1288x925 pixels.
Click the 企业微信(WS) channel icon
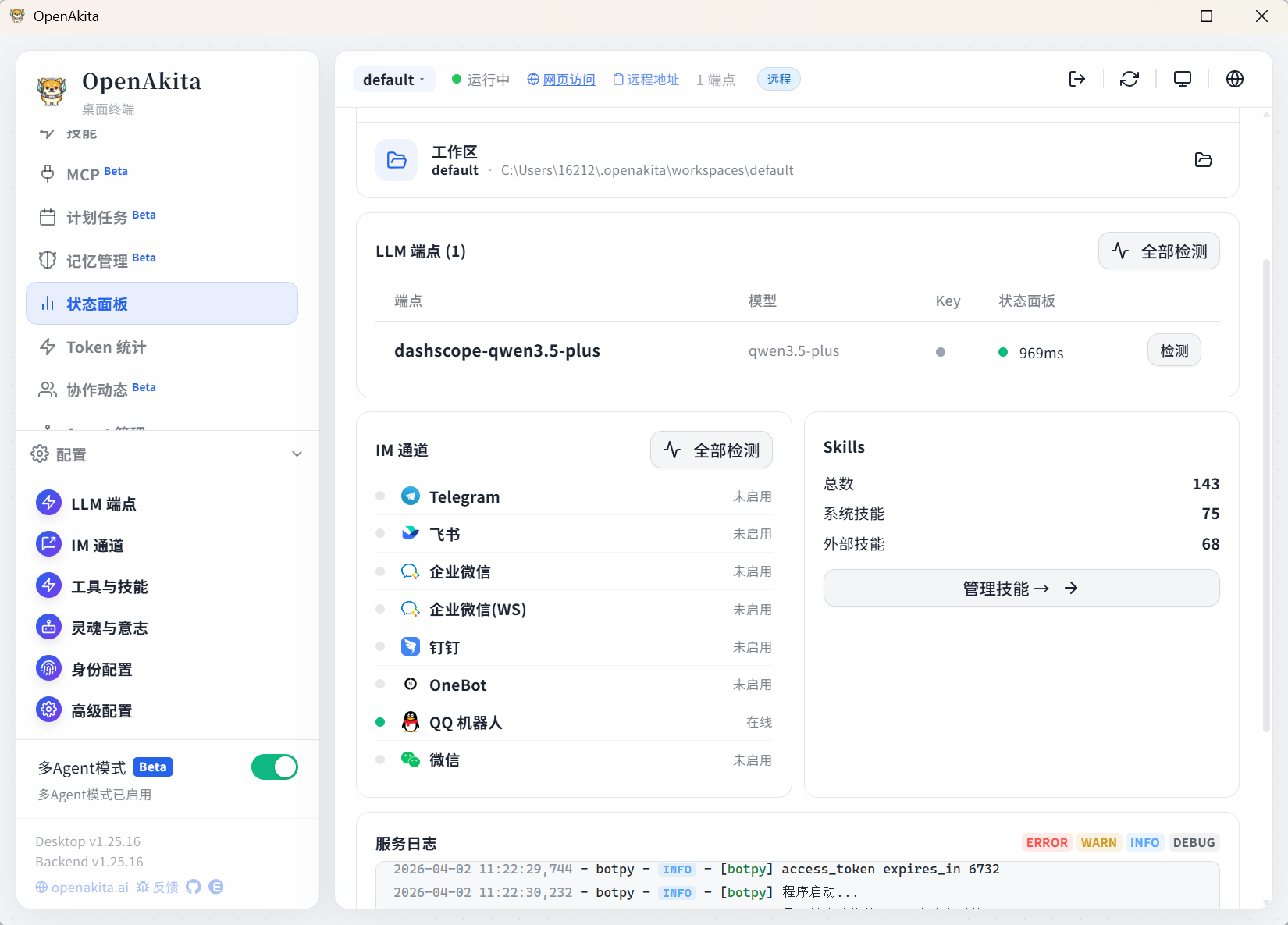click(411, 609)
